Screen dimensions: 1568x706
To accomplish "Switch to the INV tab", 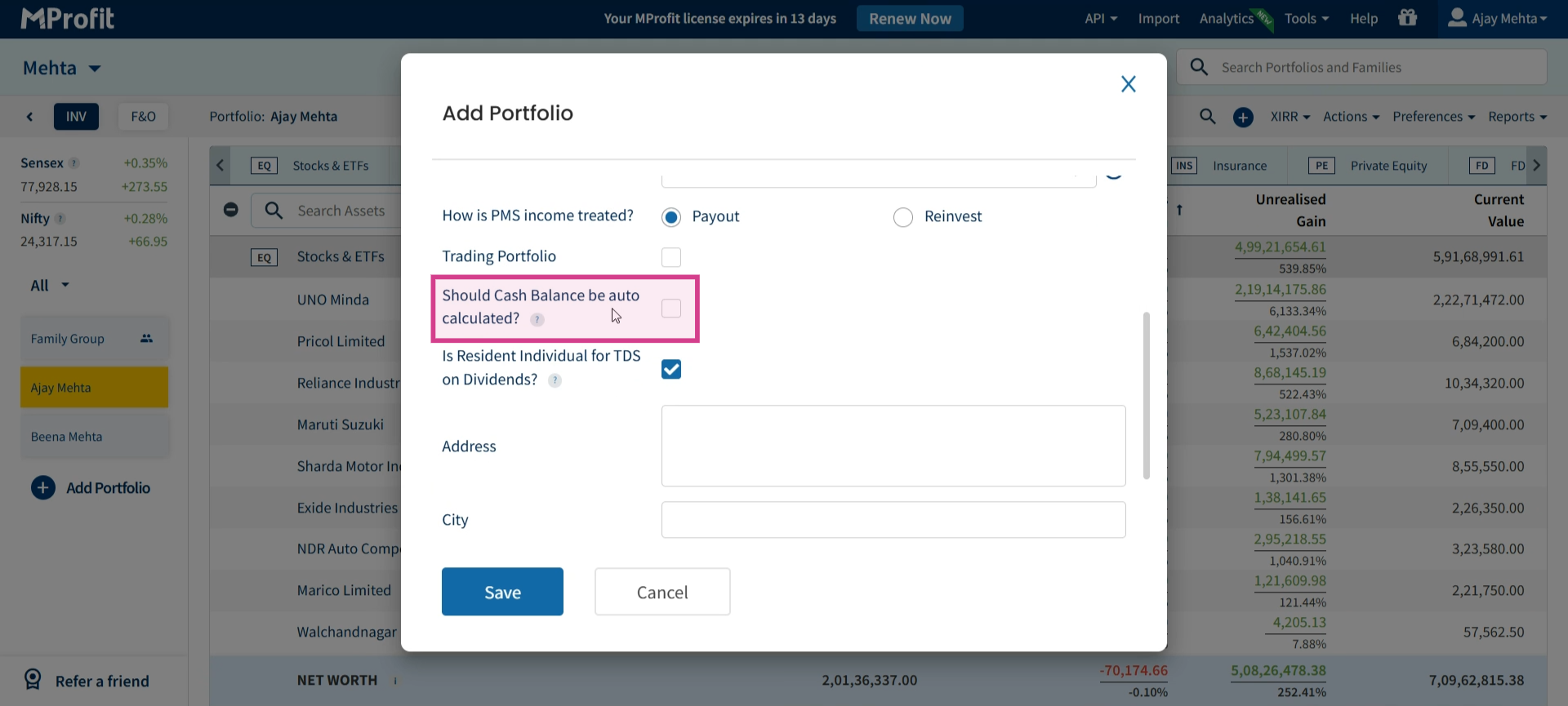I will [76, 117].
